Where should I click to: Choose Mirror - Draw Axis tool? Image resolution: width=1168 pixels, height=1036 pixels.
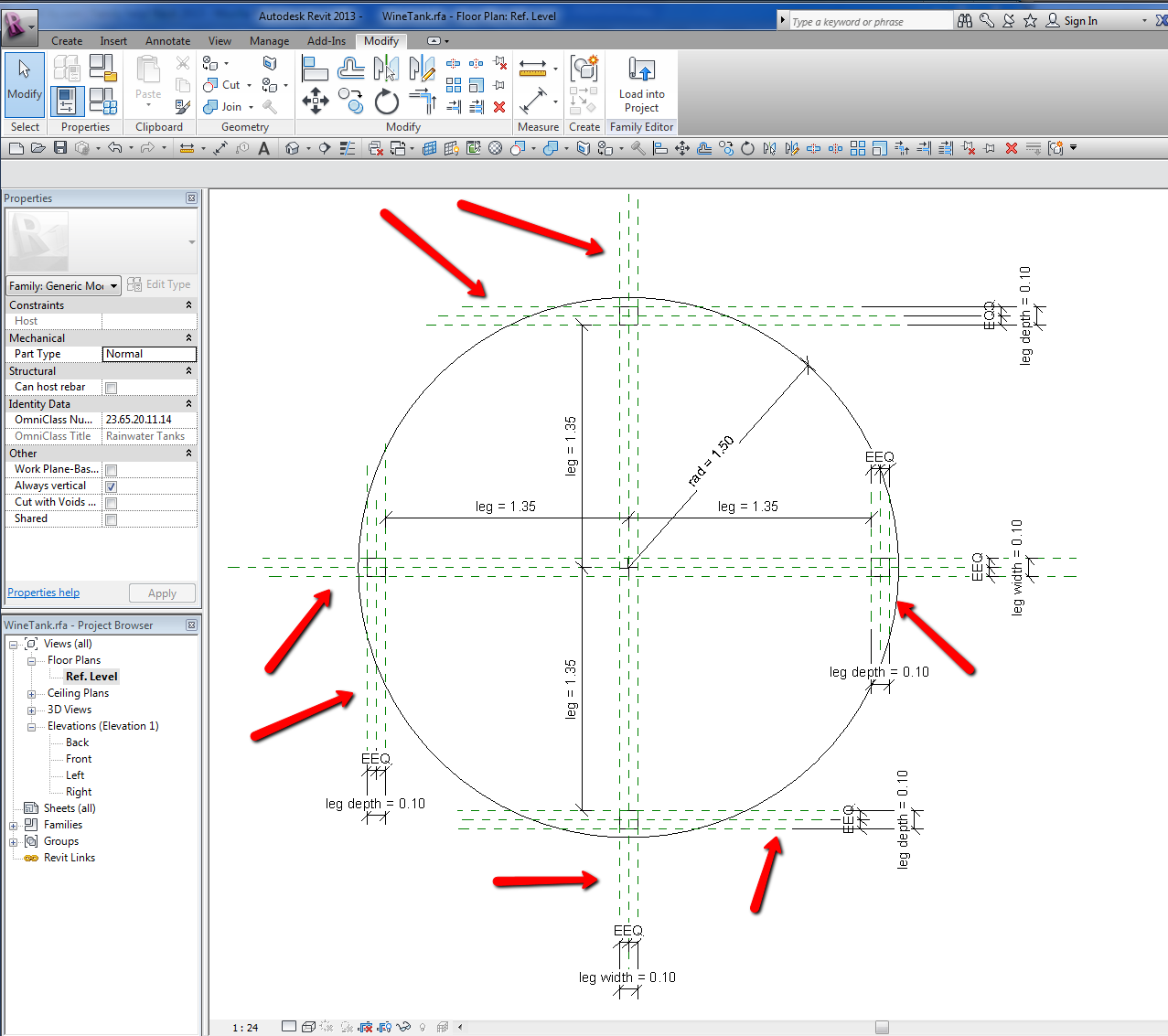click(x=422, y=69)
